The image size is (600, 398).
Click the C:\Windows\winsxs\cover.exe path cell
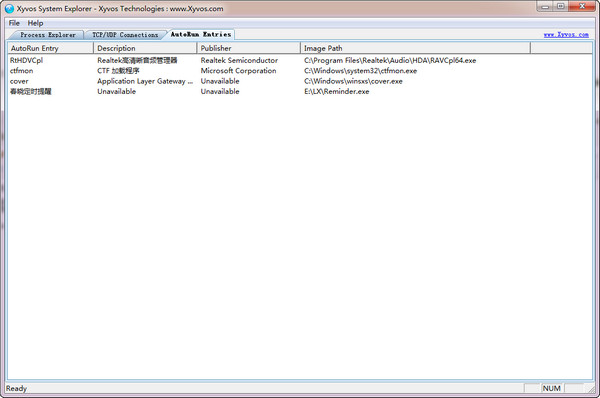pos(353,81)
